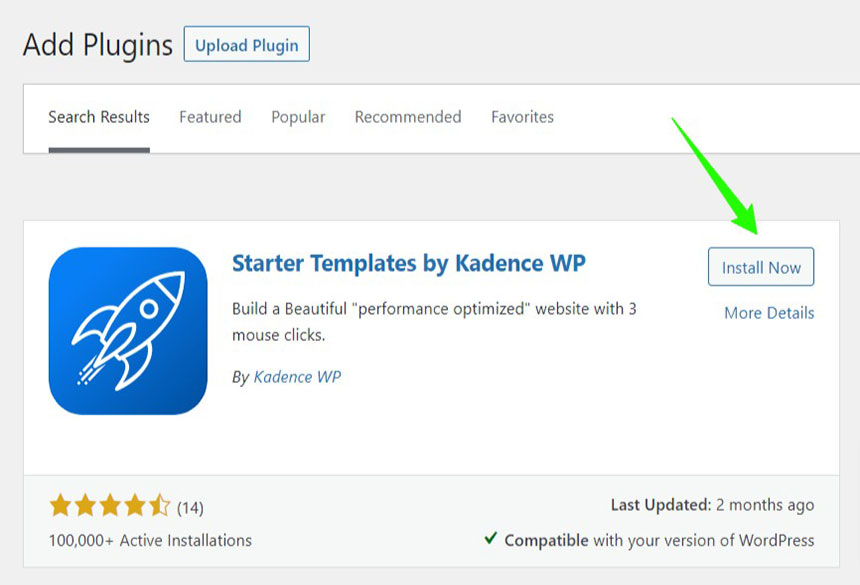Screen dimensions: 860x585
Task: Switch to the Recommended tab
Action: pos(408,117)
